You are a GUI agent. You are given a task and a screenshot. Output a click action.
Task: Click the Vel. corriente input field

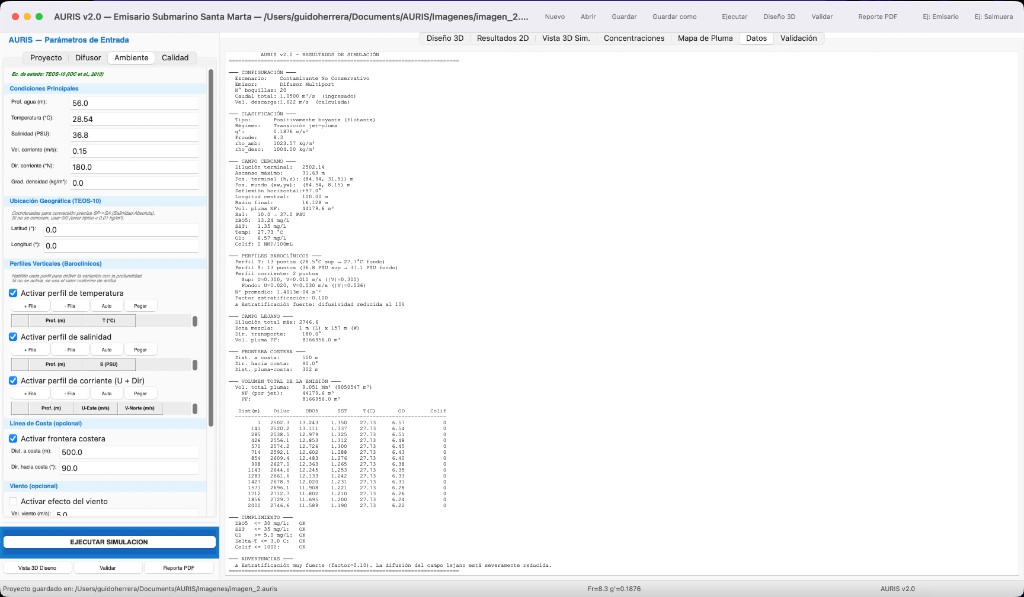[x=134, y=151]
